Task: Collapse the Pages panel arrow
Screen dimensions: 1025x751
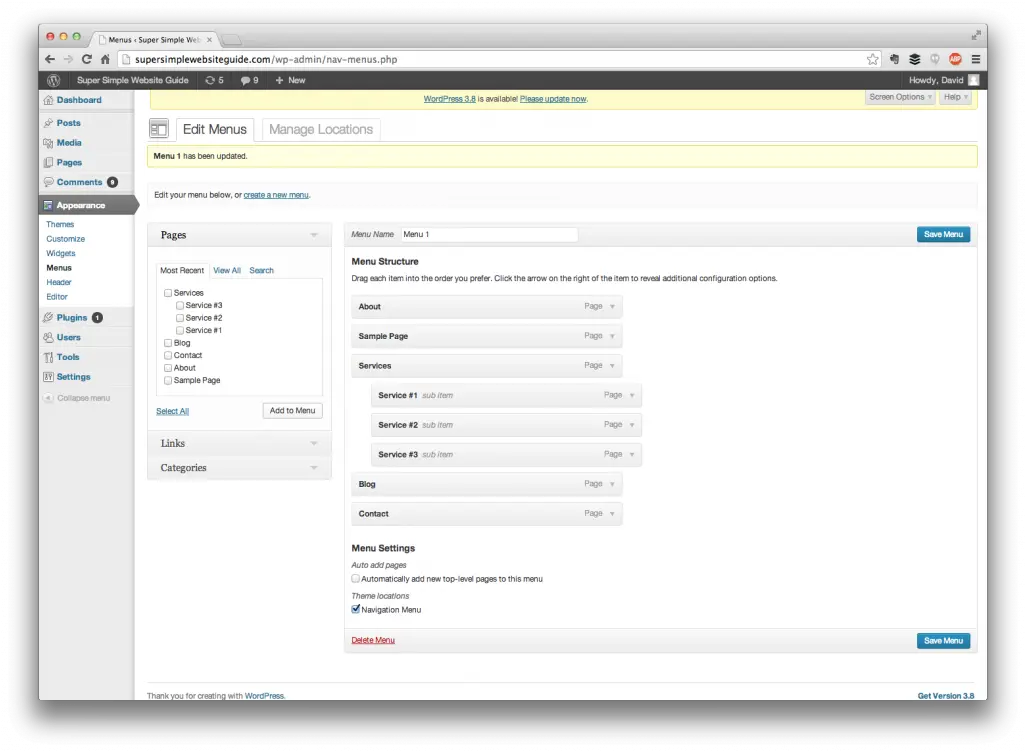Action: click(x=314, y=235)
